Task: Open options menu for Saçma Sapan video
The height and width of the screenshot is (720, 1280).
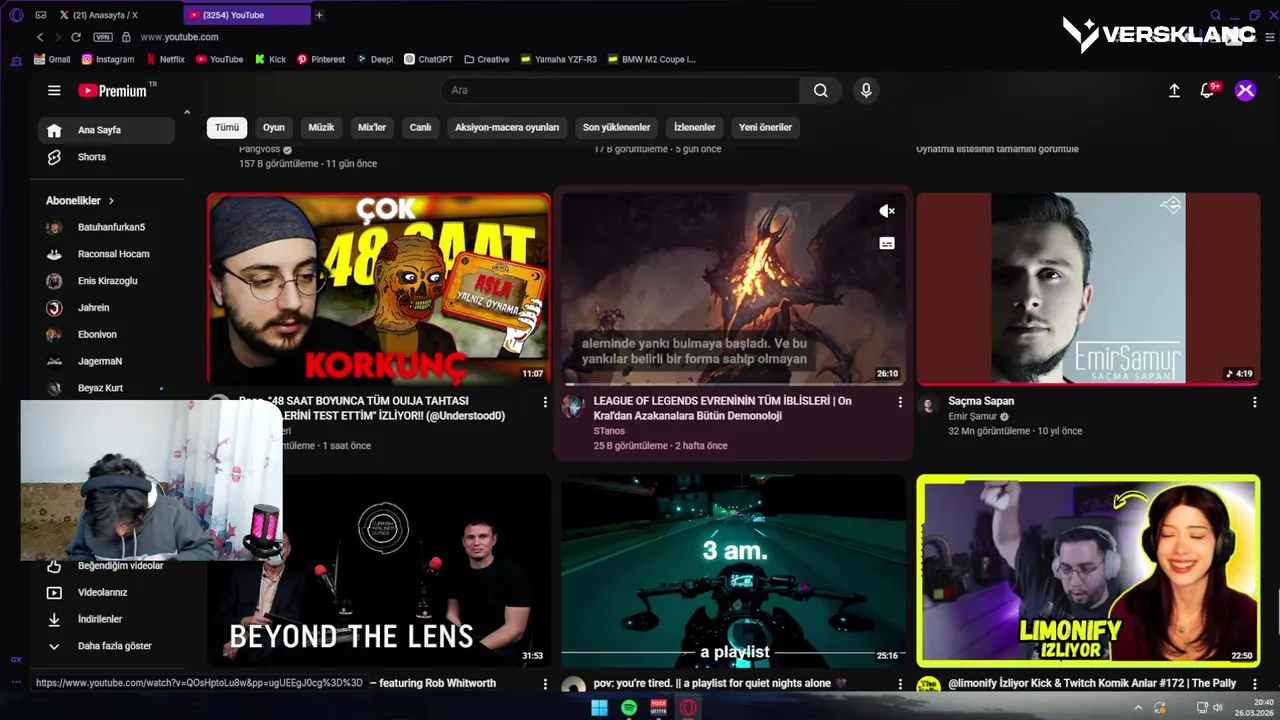Action: [1254, 402]
